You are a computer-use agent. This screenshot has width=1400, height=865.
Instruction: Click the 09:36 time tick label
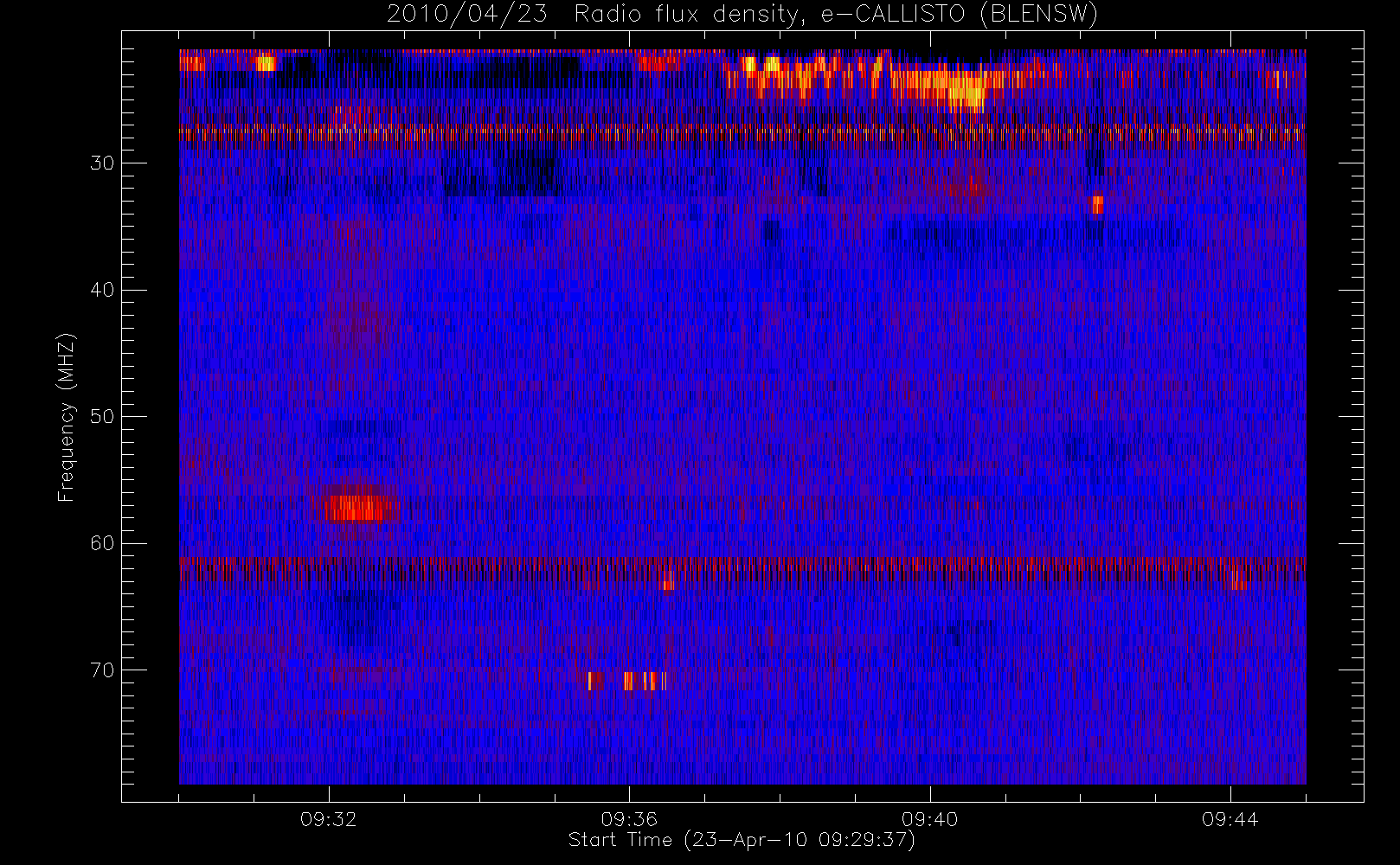click(629, 819)
